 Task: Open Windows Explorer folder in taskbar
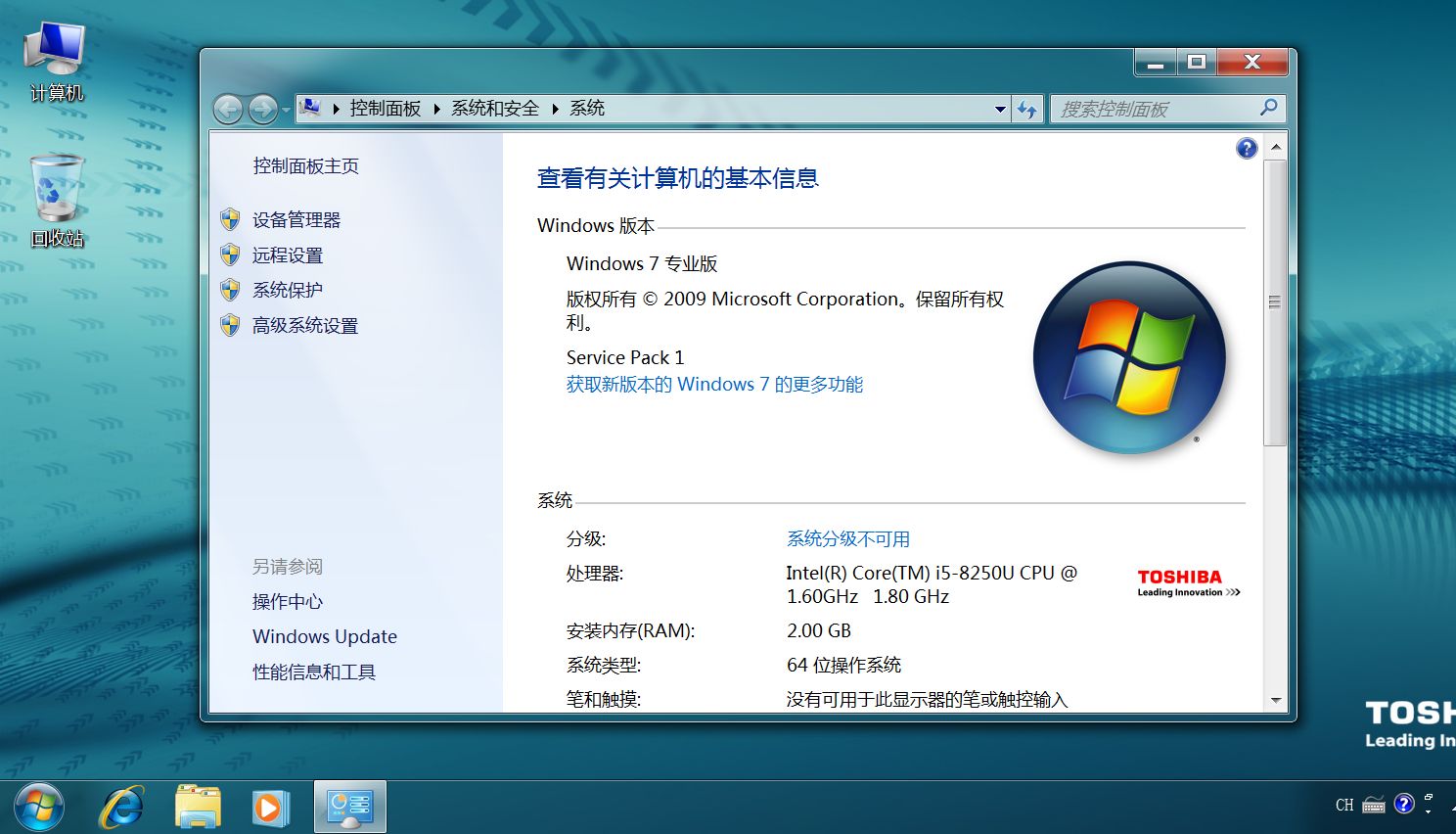(x=198, y=808)
